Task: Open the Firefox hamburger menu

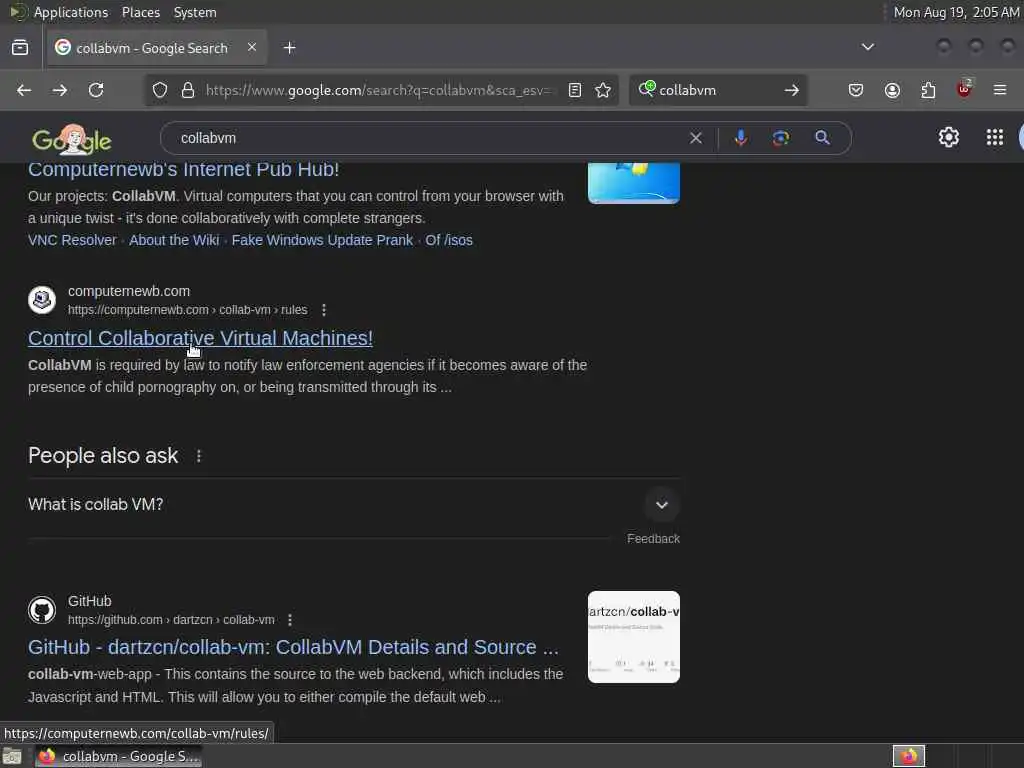Action: (1000, 90)
